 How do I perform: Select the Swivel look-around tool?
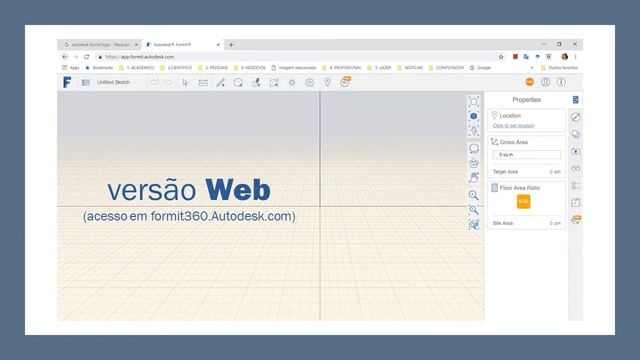point(473,163)
